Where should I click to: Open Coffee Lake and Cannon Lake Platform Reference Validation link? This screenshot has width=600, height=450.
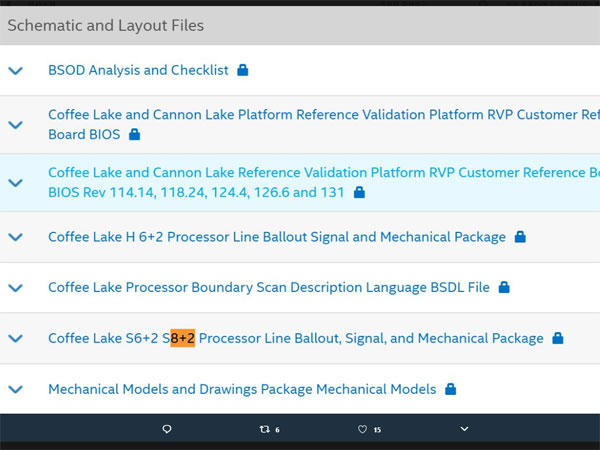[324, 124]
